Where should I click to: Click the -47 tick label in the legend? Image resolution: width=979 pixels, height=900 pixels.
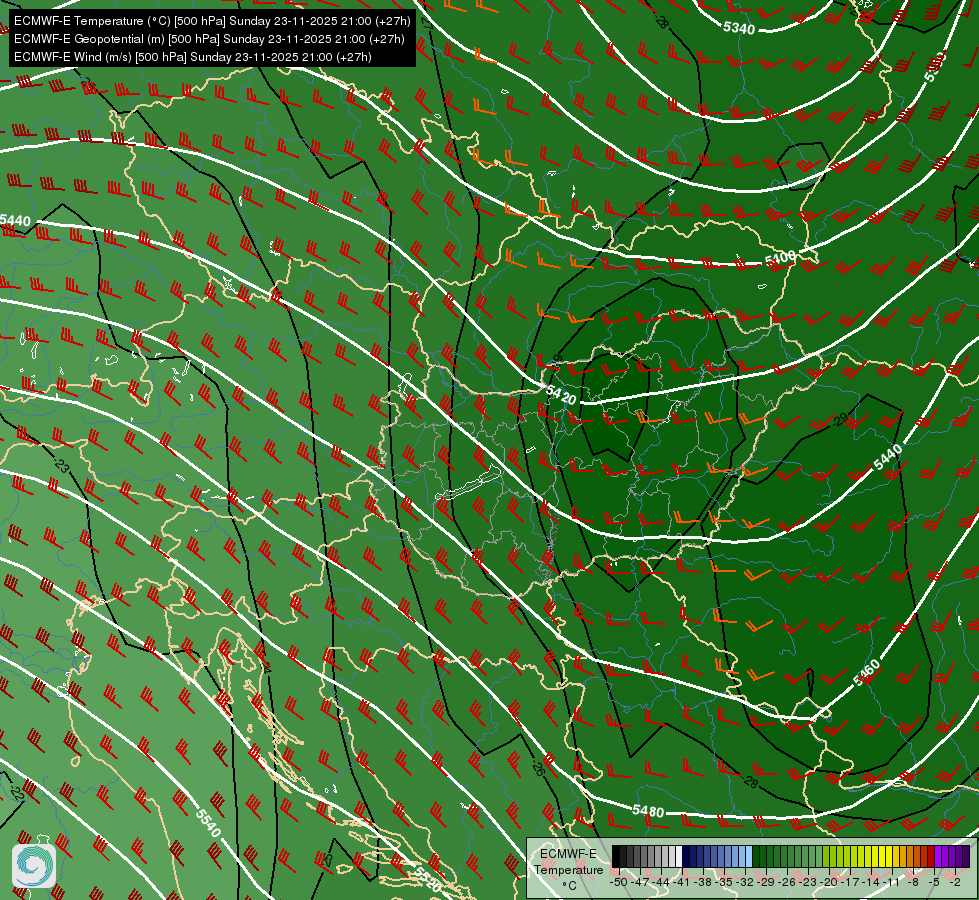pos(639,883)
